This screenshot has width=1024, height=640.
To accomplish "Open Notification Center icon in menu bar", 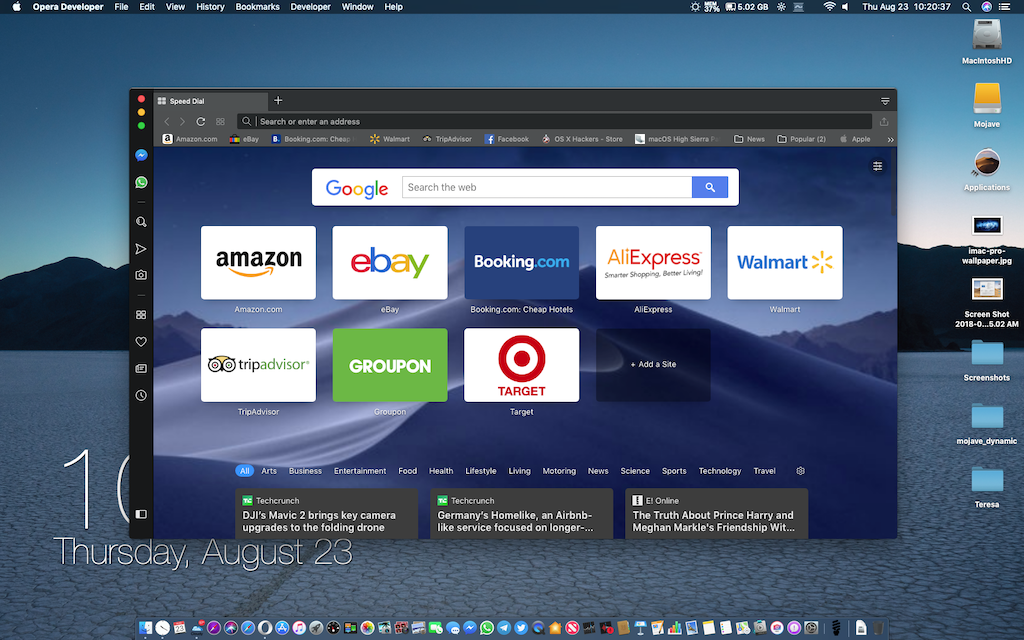I will click(1004, 7).
